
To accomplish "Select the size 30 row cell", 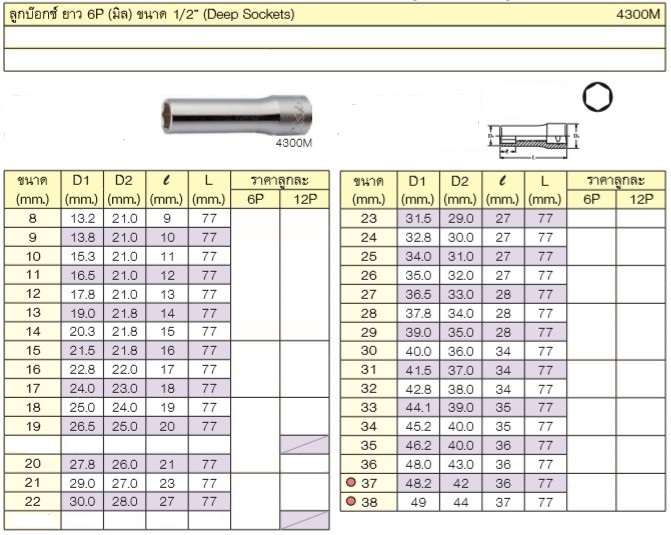I will [x=368, y=351].
